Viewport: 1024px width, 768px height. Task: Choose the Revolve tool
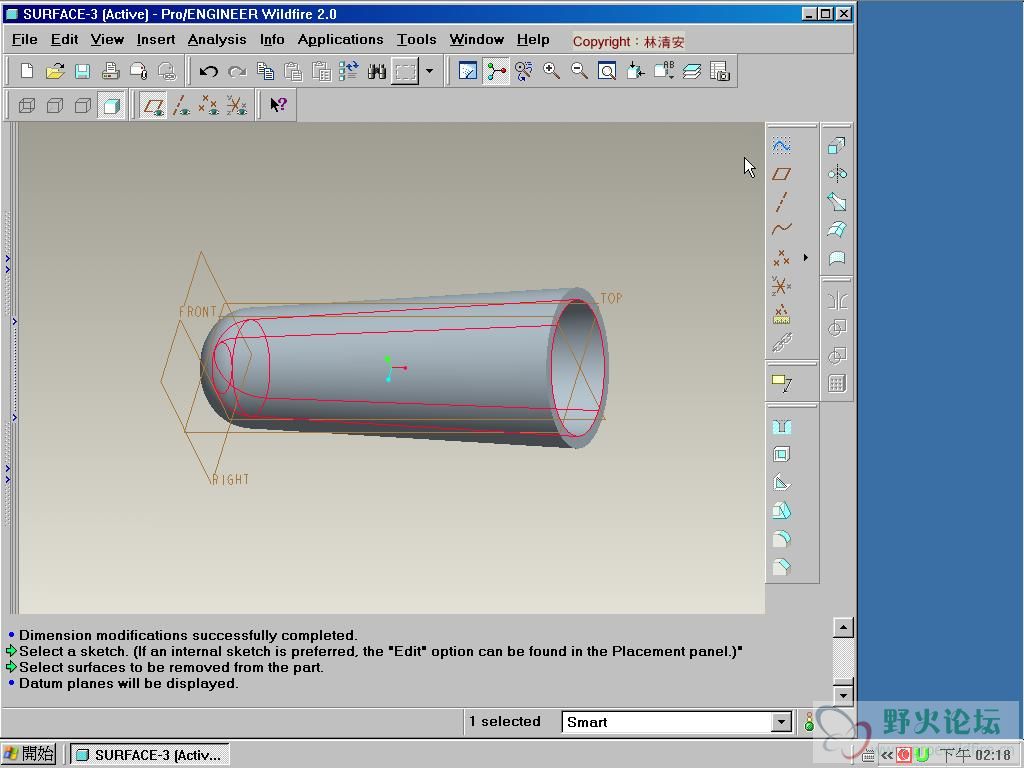(x=837, y=174)
